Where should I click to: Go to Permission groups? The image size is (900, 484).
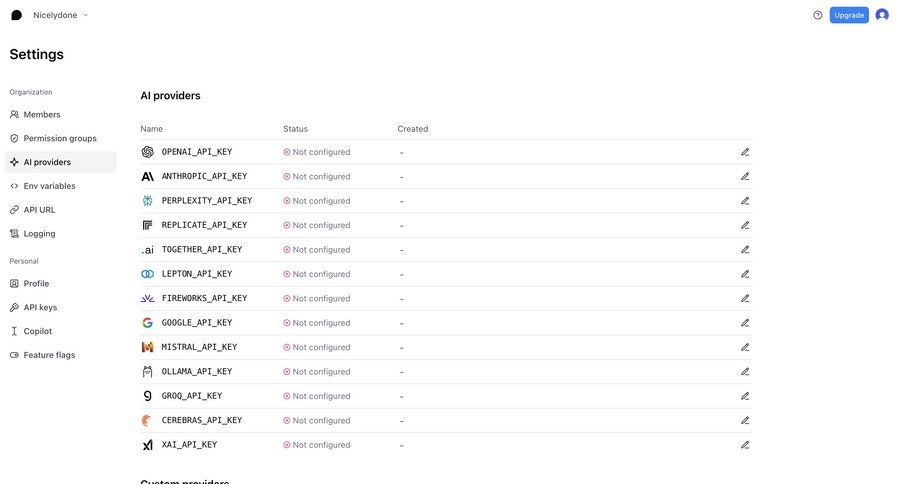[x=60, y=138]
